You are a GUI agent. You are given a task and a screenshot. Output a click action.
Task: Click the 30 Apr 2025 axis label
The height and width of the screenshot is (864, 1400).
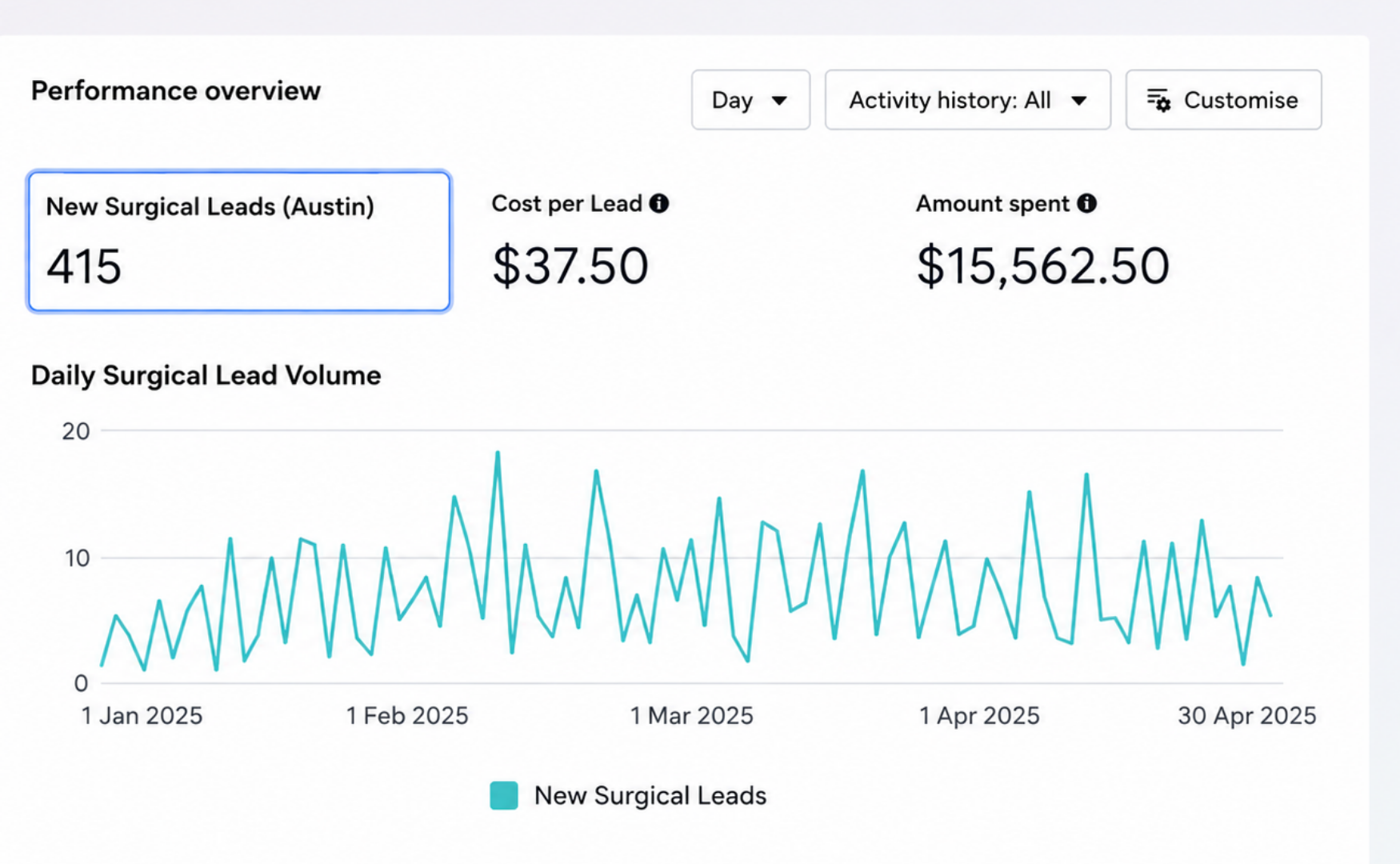1246,715
